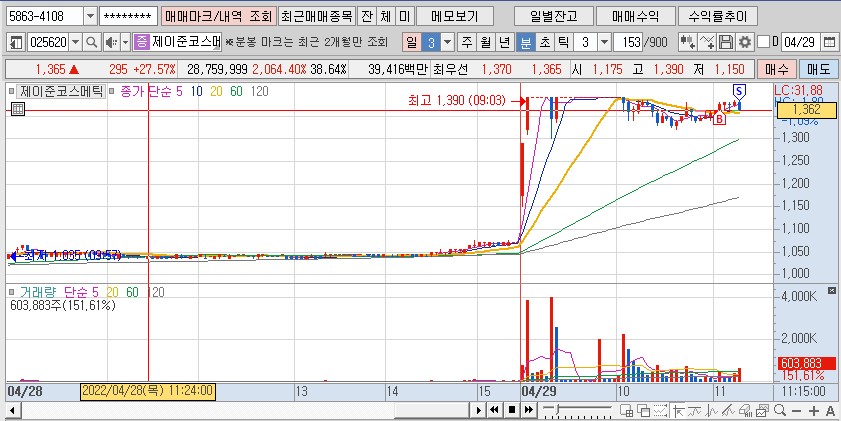Expand the minute interval 3 dropdown

604,42
